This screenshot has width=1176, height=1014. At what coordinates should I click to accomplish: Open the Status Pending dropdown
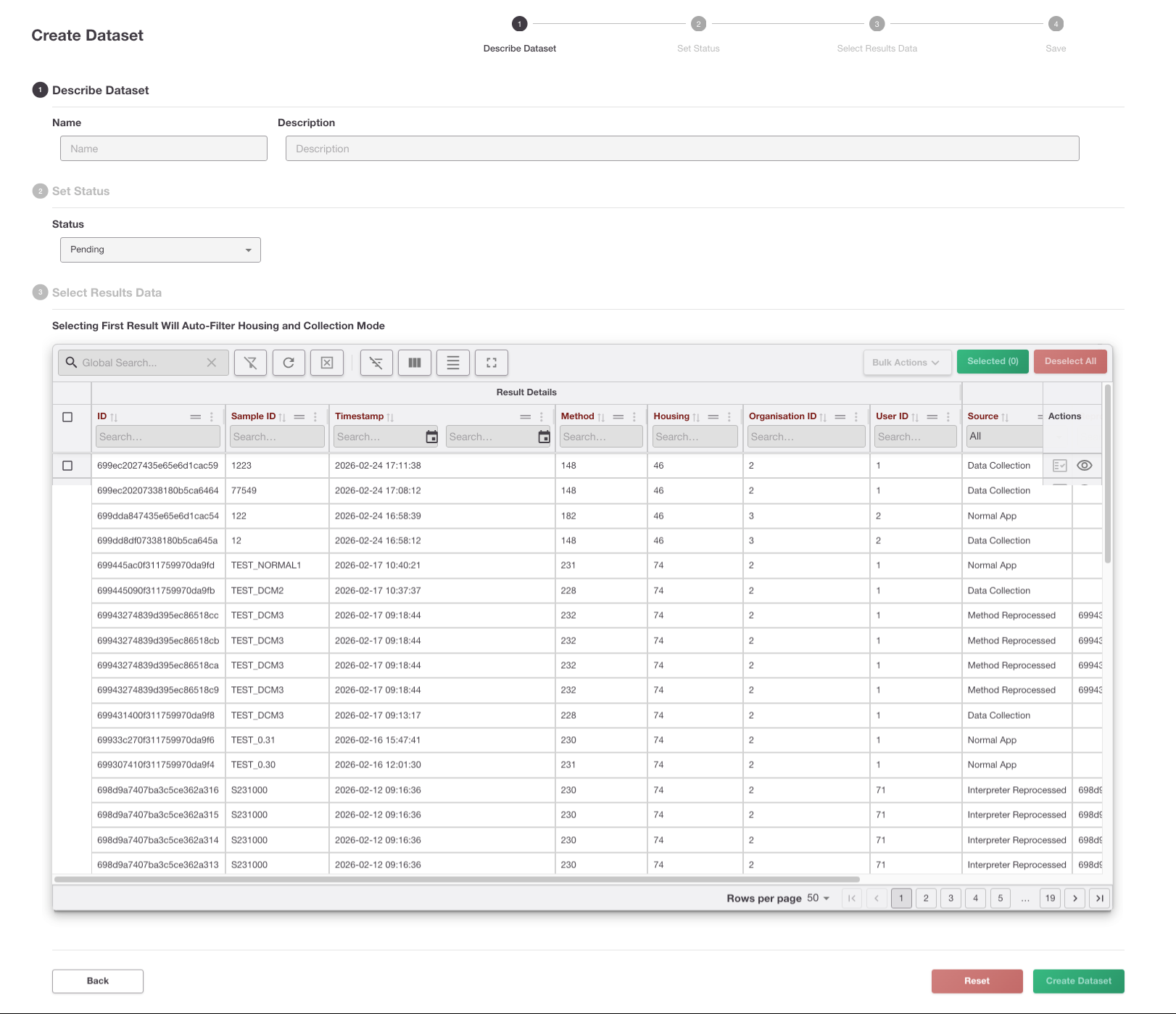coord(160,250)
